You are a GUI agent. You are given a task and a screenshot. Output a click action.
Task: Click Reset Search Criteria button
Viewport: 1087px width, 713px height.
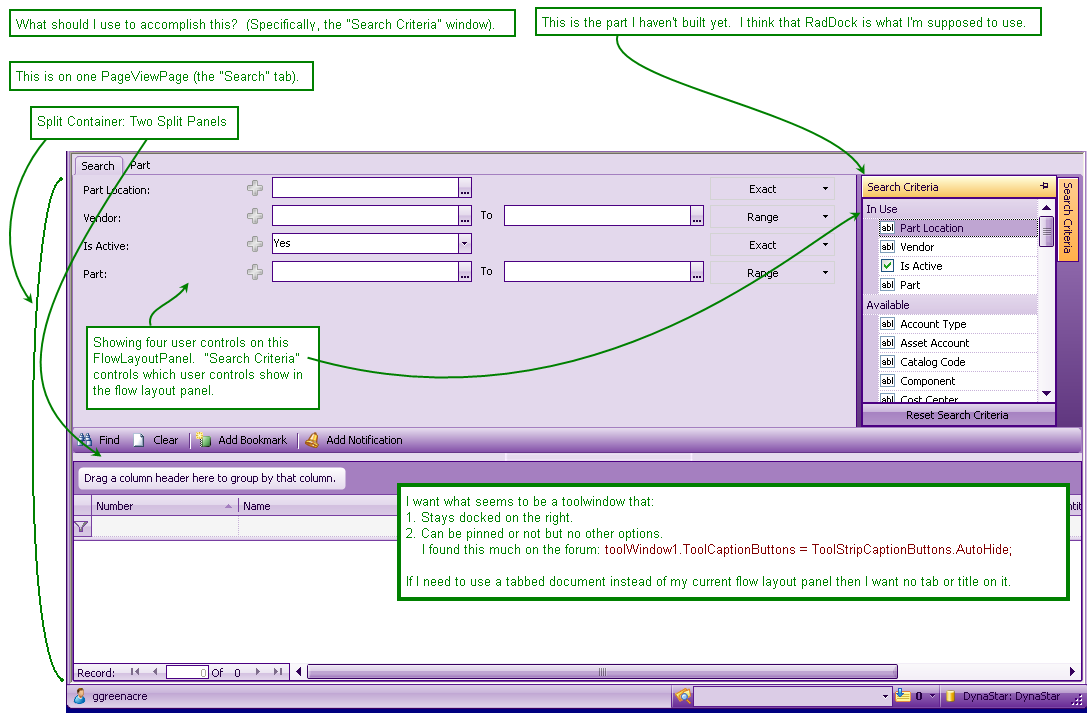[957, 414]
